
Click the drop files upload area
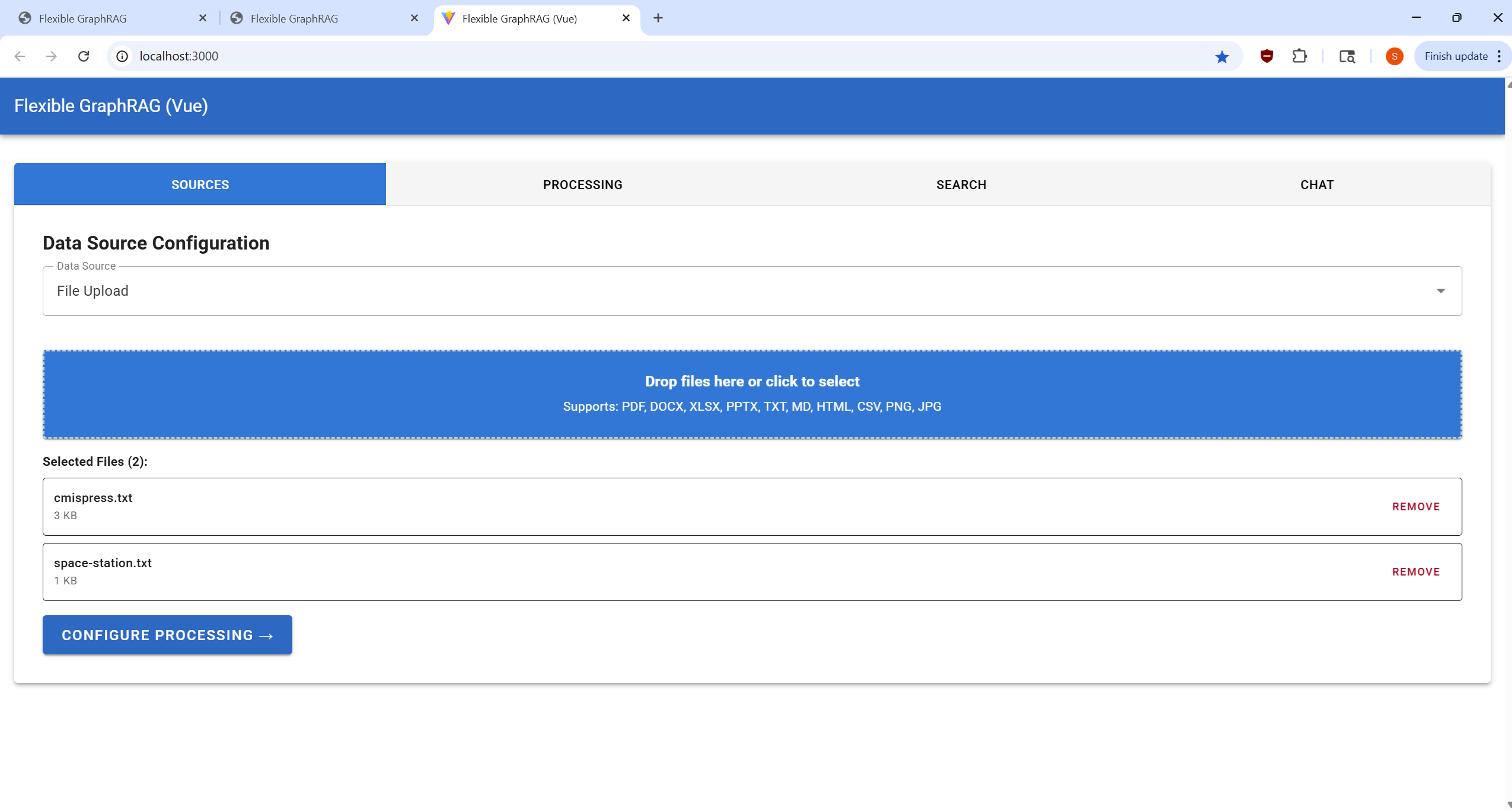[752, 394]
